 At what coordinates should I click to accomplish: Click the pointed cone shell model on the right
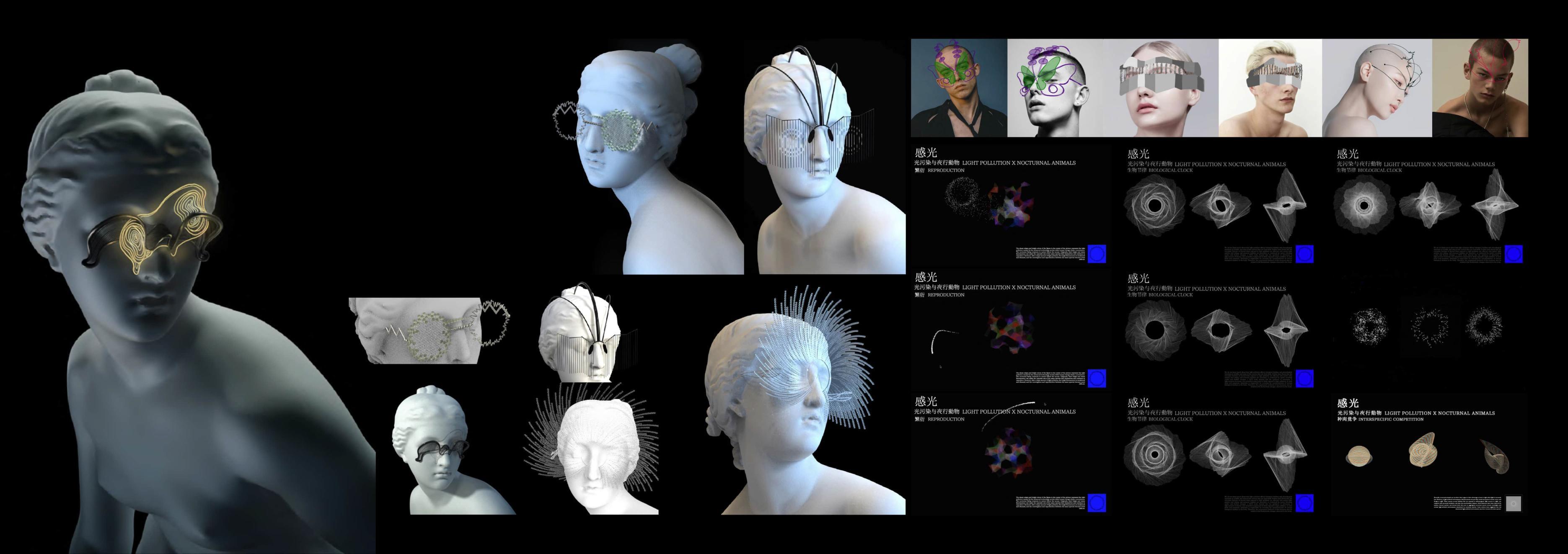point(1496,459)
